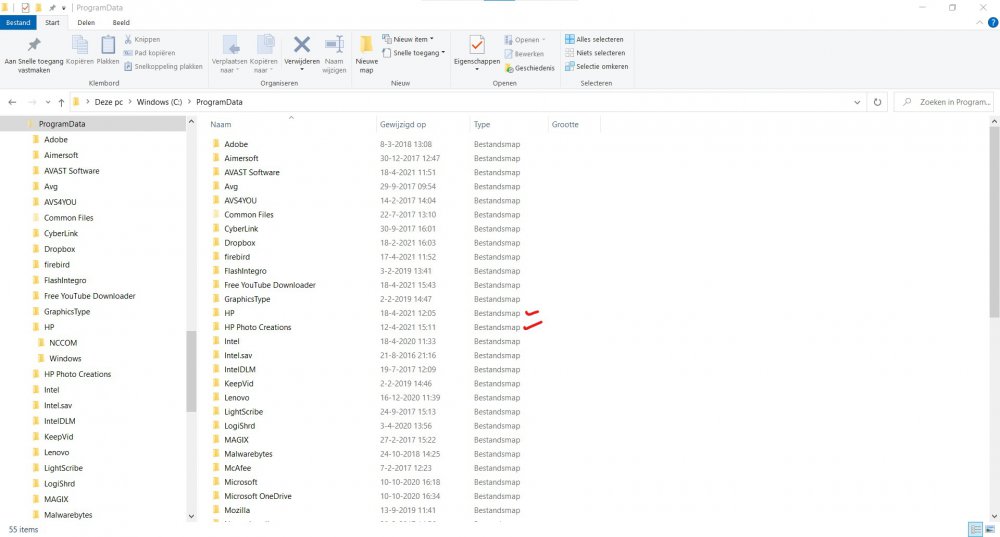Viewport: 1000px width, 537px height.
Task: Select the NCCOM folder in navigation tree
Action: 62,342
